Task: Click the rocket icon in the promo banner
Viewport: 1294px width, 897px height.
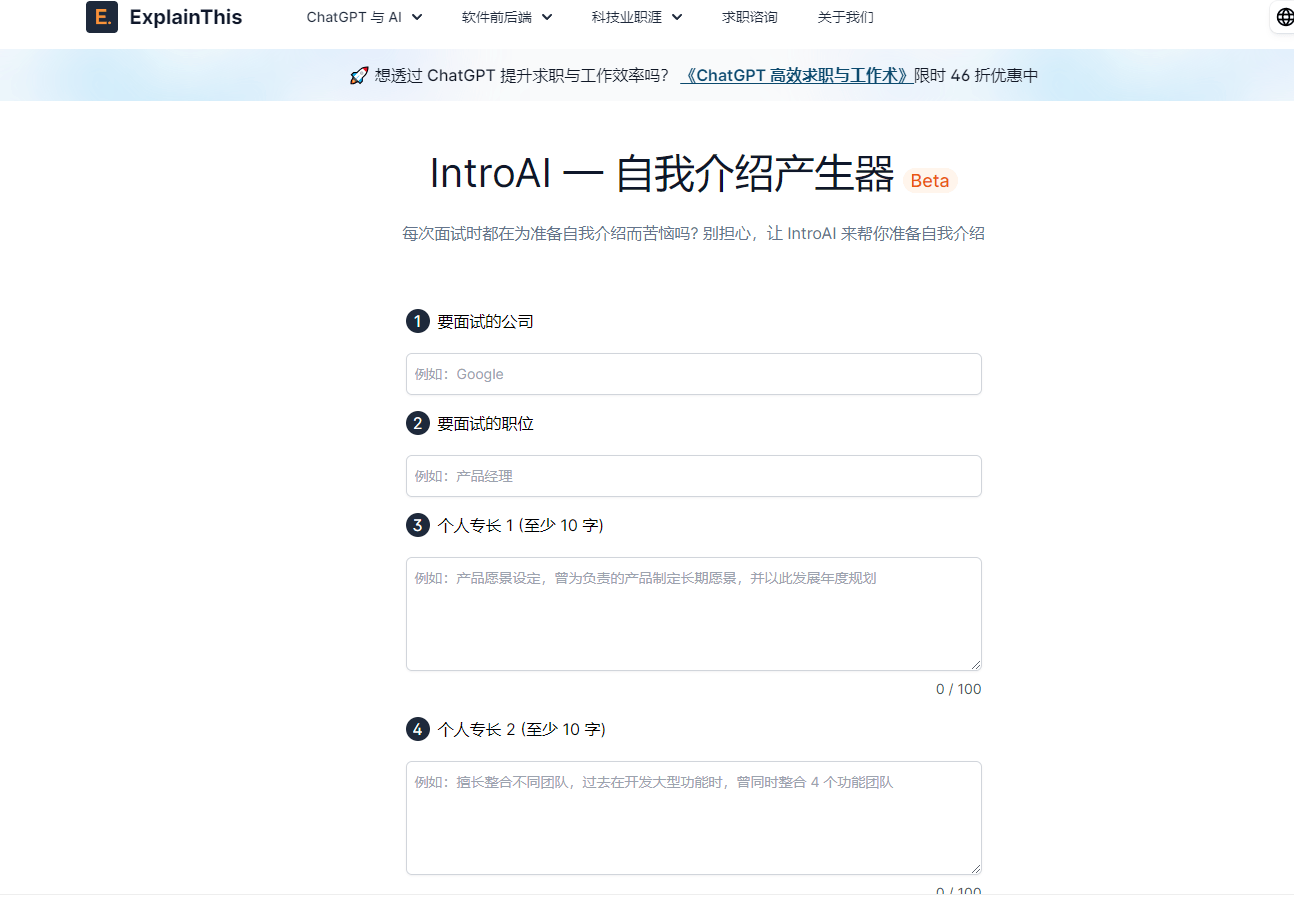Action: pos(358,74)
